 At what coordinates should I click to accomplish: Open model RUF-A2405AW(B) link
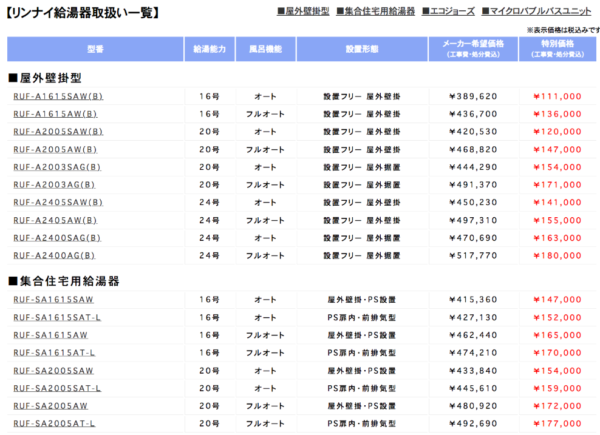coord(55,220)
